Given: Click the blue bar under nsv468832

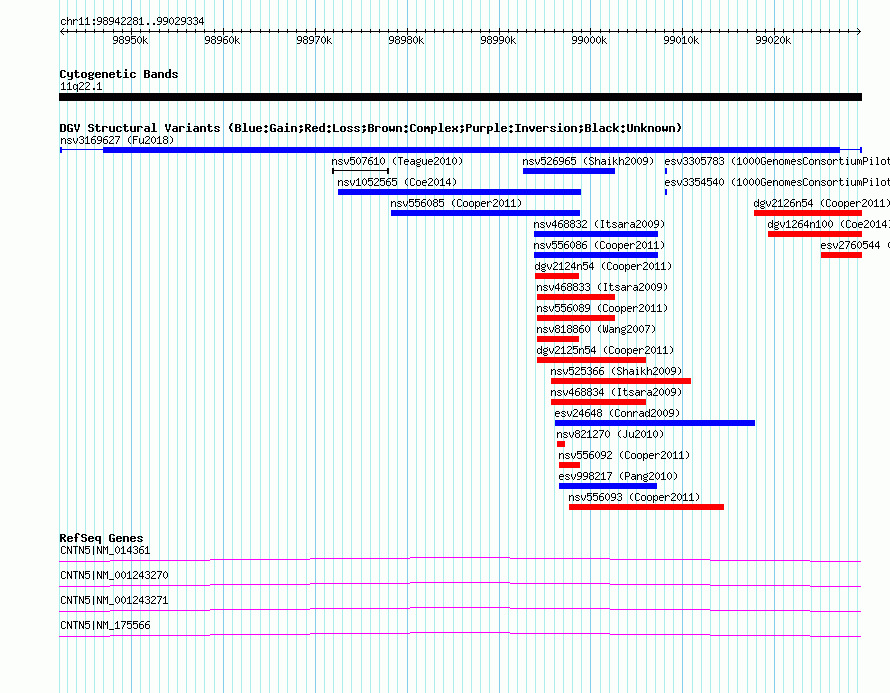Looking at the screenshot, I should 596,234.
